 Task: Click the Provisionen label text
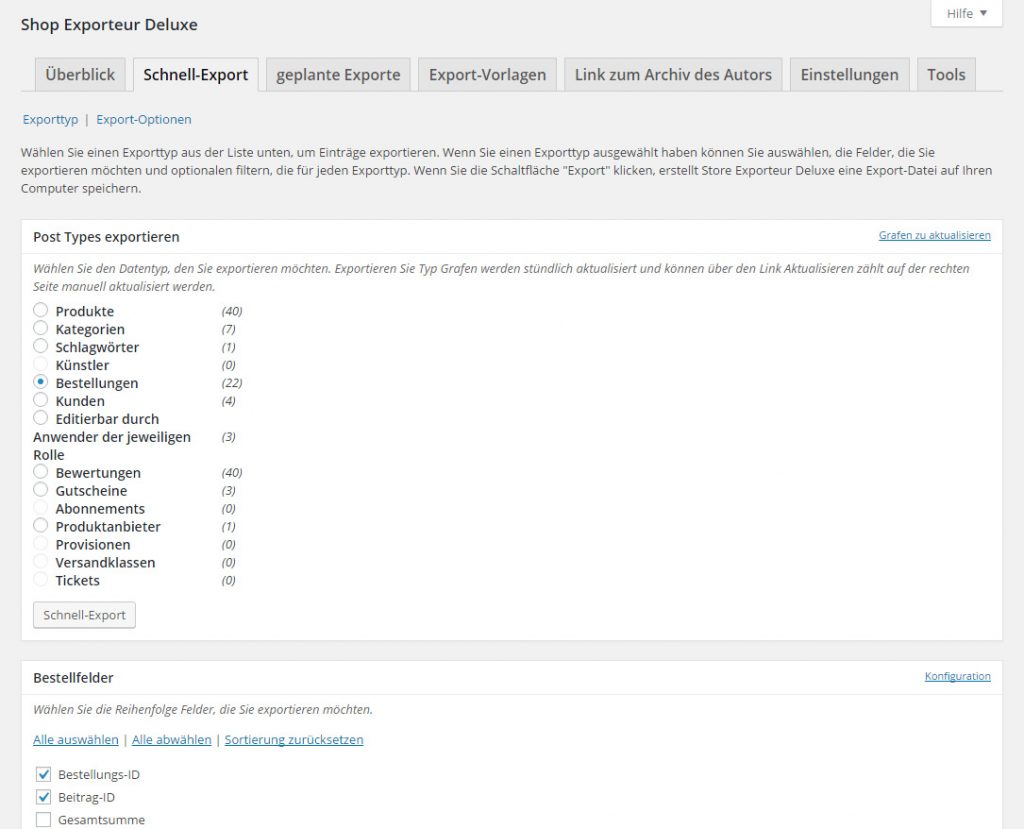(x=93, y=545)
